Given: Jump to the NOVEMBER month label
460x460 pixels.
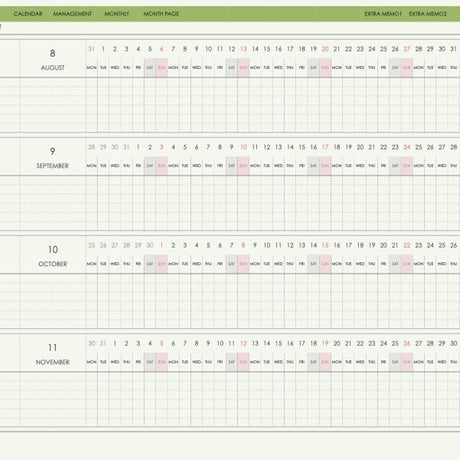Looking at the screenshot, I should pyautogui.click(x=53, y=362).
